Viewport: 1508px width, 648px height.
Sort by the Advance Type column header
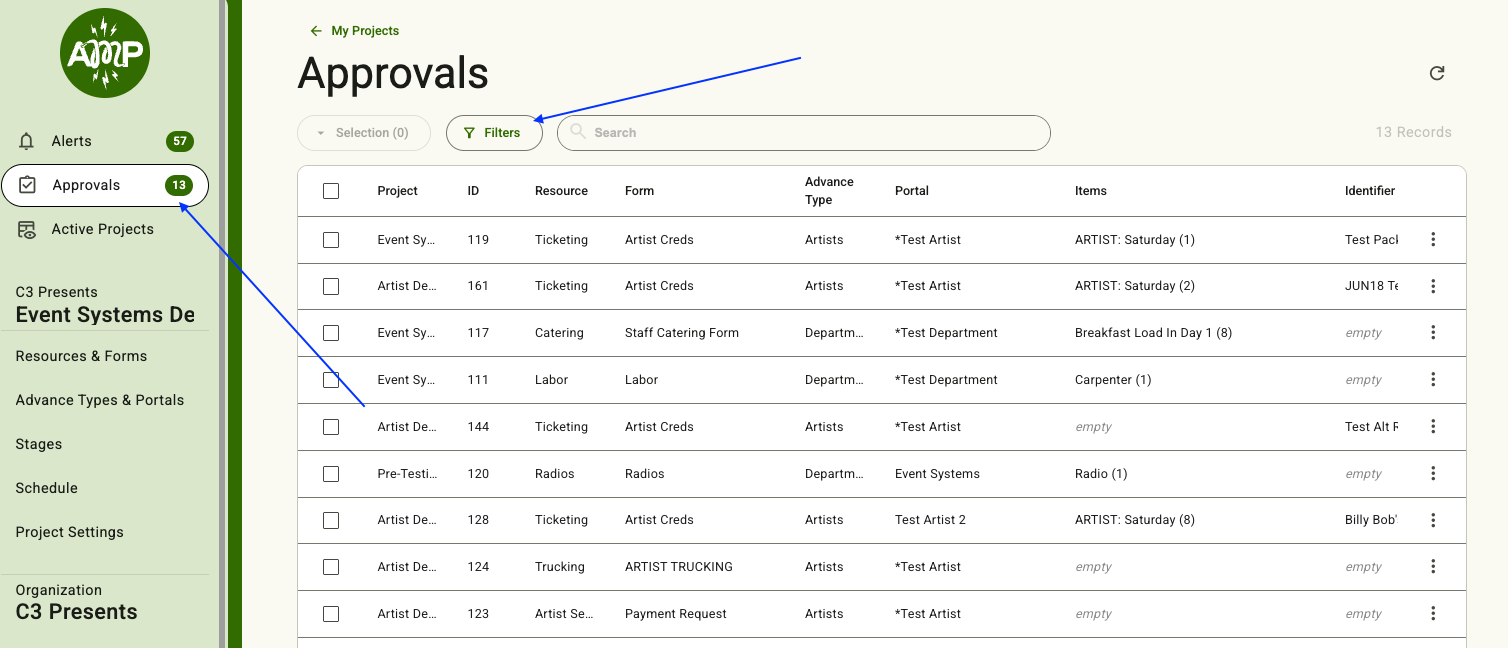point(829,191)
